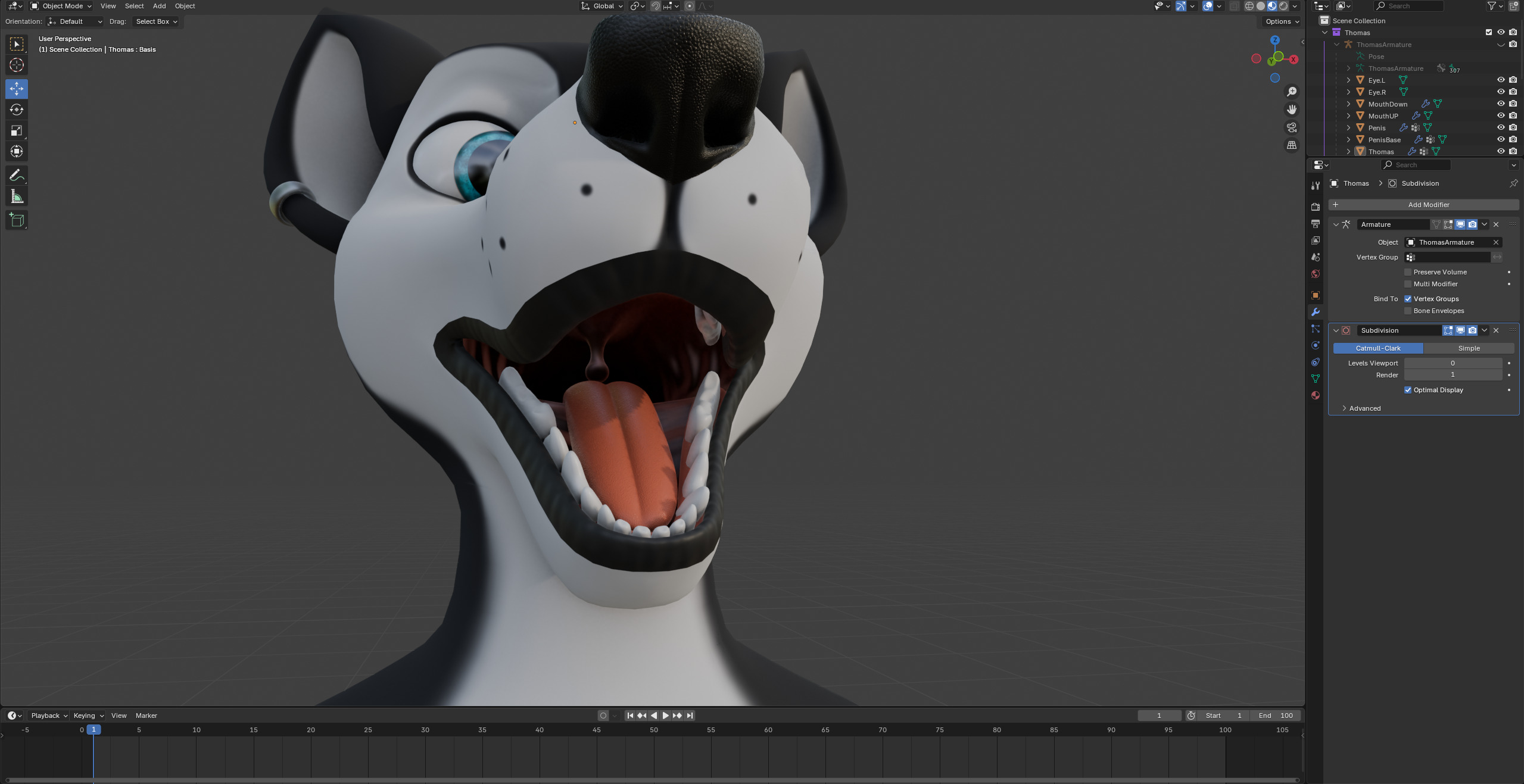Open the Scene properties tab

click(1316, 257)
